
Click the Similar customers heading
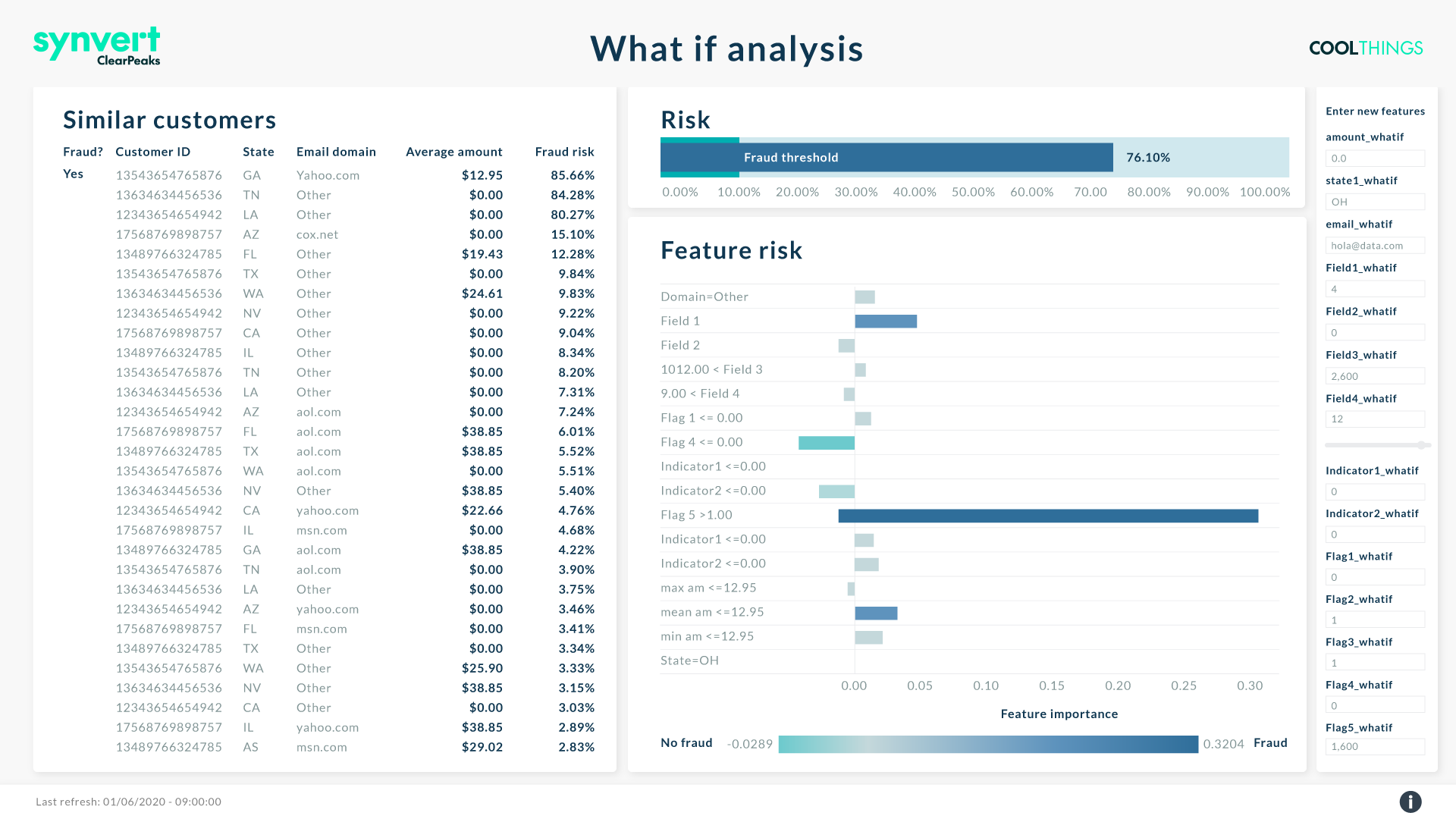[x=170, y=120]
